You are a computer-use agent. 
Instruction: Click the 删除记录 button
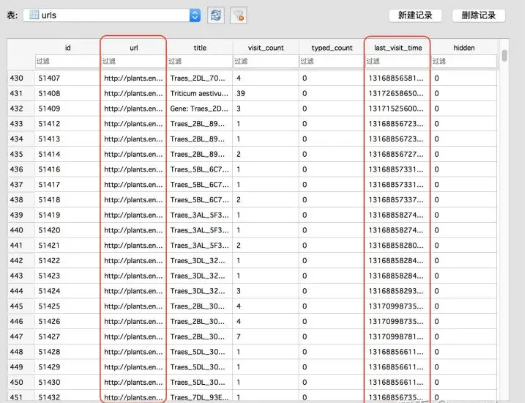pyautogui.click(x=478, y=15)
